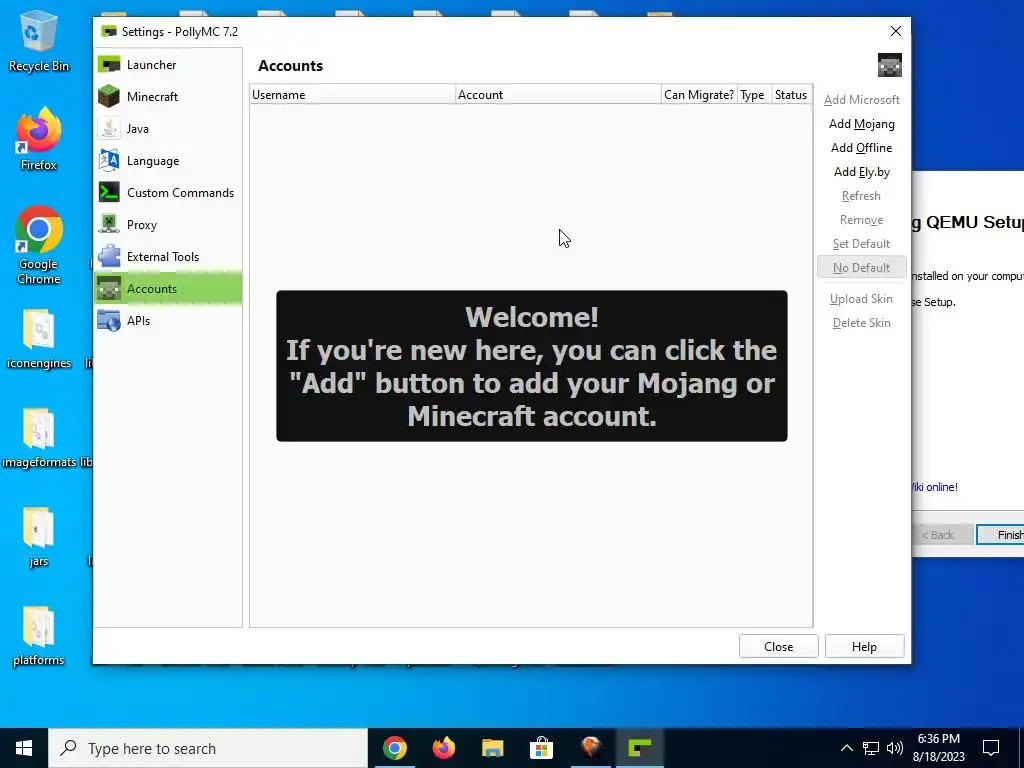Sort accounts by Username column header
This screenshot has height=768, width=1024.
[352, 95]
